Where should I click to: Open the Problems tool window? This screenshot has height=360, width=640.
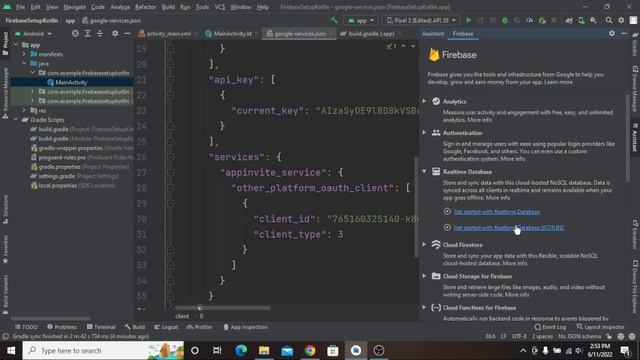62,327
